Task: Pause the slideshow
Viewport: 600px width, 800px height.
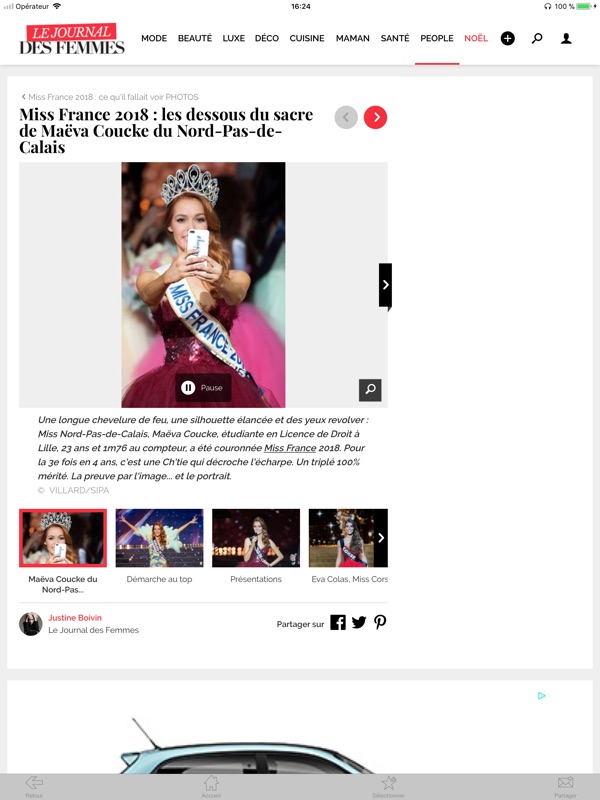Action: coord(203,388)
